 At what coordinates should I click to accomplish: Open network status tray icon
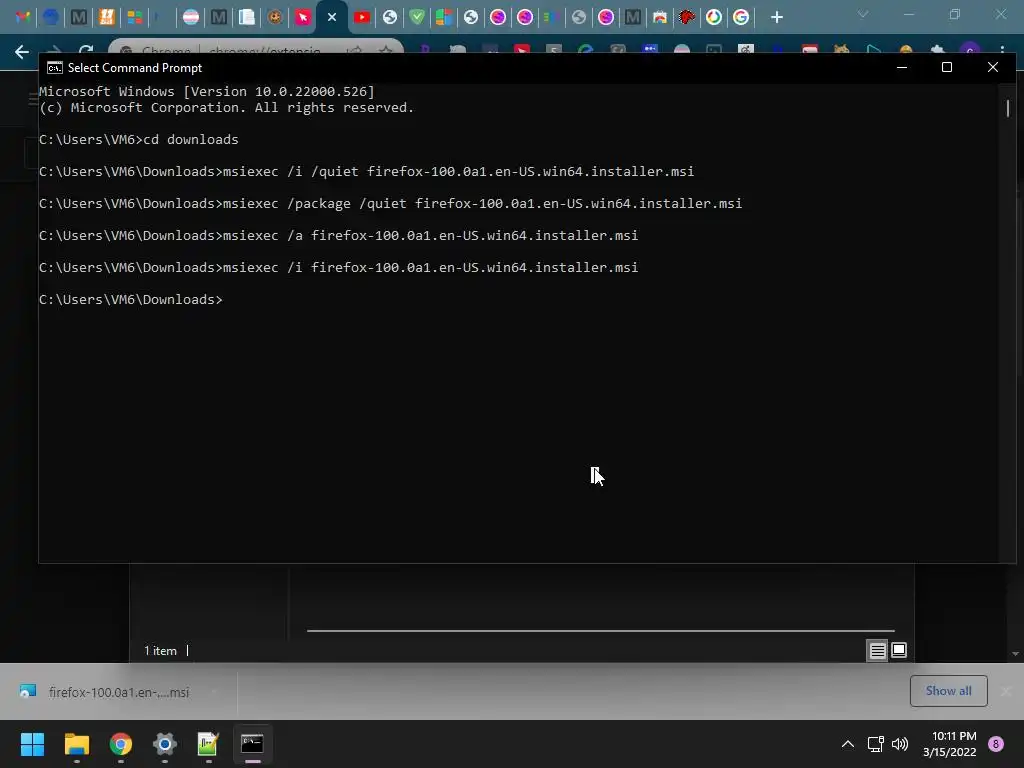[x=875, y=744]
